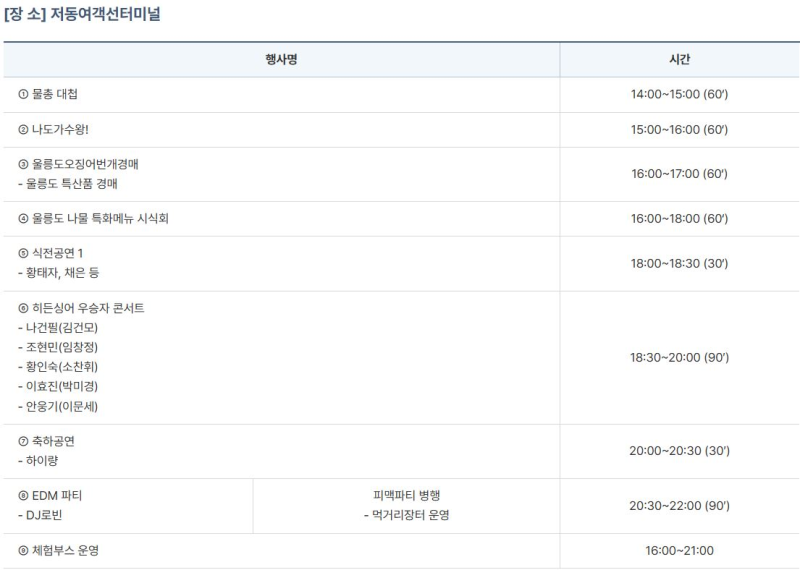
Task: Select 히든싱어 우승자 콘서트 title
Action: coord(87,308)
